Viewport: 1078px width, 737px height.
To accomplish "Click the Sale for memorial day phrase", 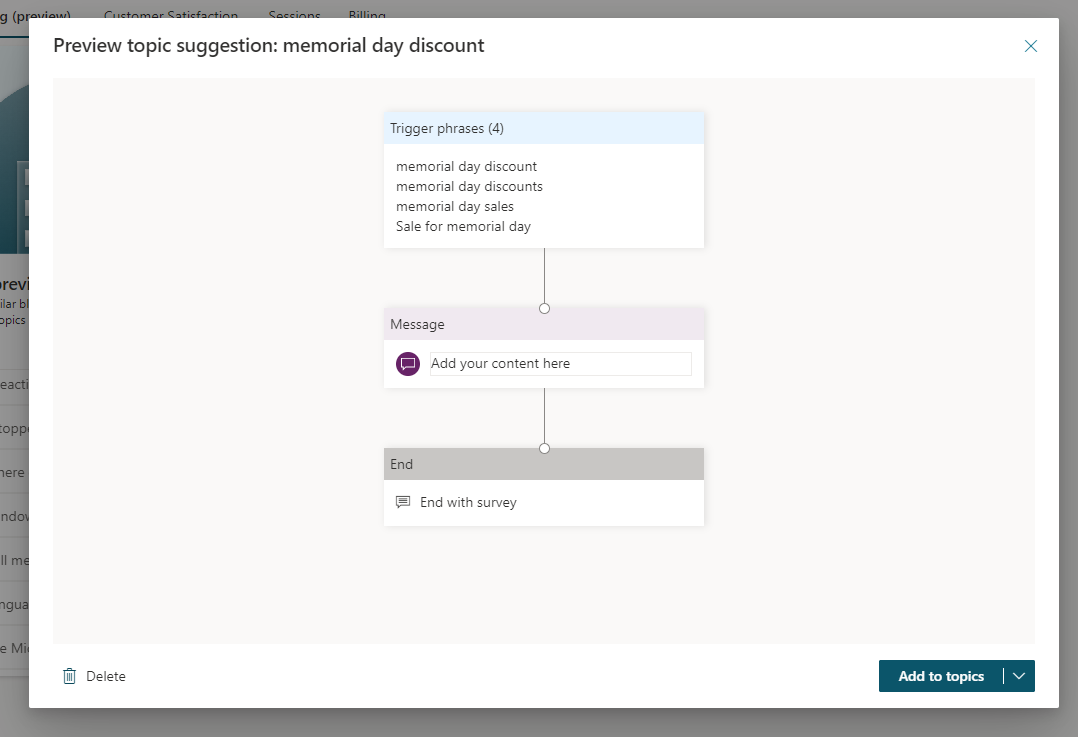I will point(463,226).
